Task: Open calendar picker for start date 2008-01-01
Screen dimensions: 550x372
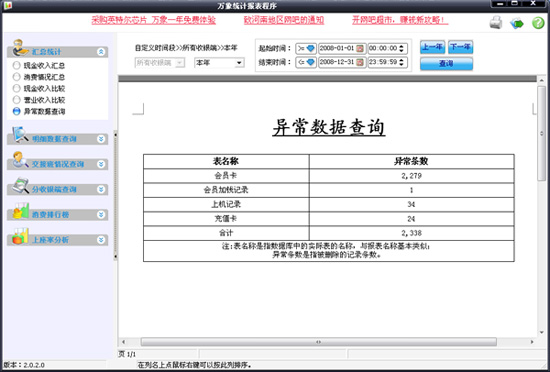Action: 360,49
